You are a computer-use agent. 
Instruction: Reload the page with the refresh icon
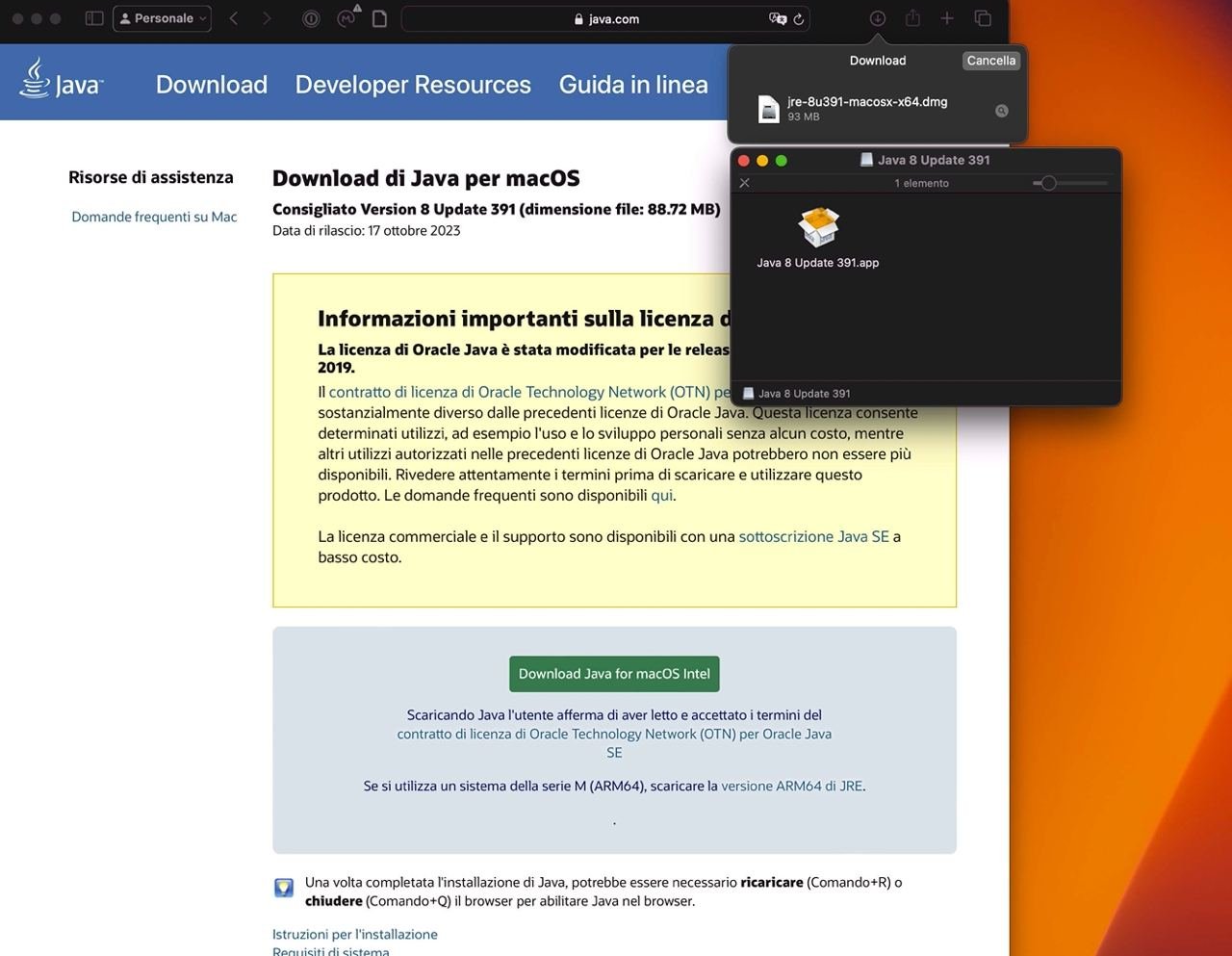pos(799,18)
